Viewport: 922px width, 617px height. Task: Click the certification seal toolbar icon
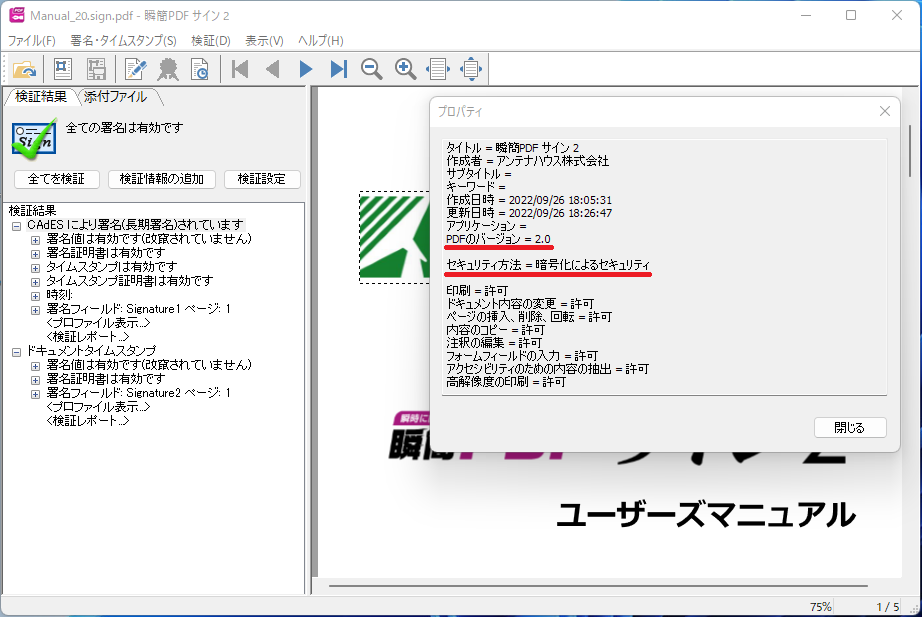click(x=168, y=69)
